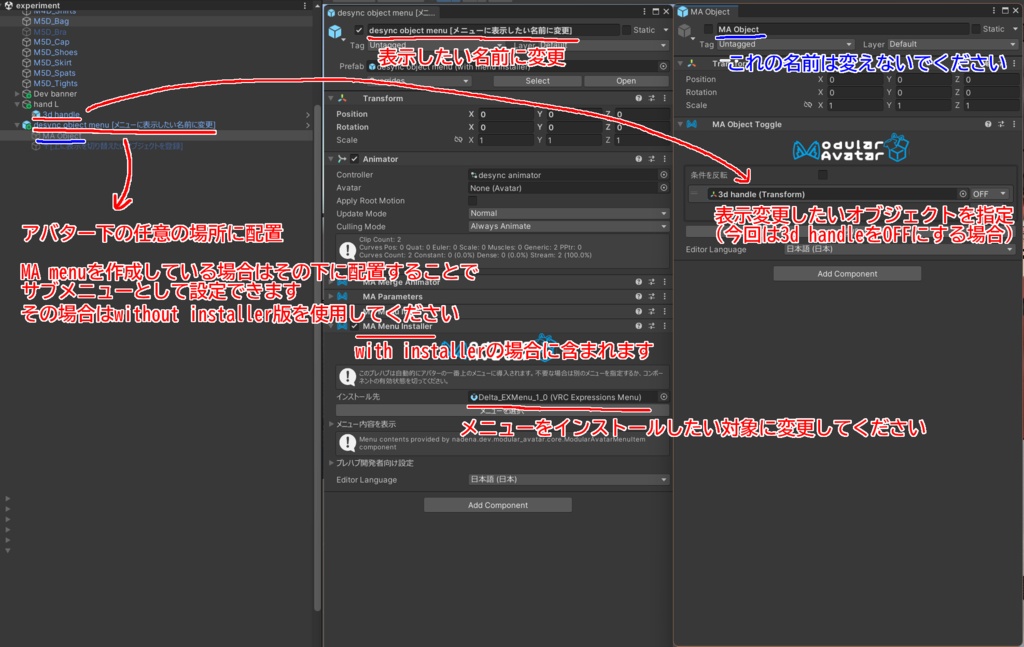The width and height of the screenshot is (1024, 647).
Task: Click Add Component in MA Object inspector
Action: tap(847, 274)
